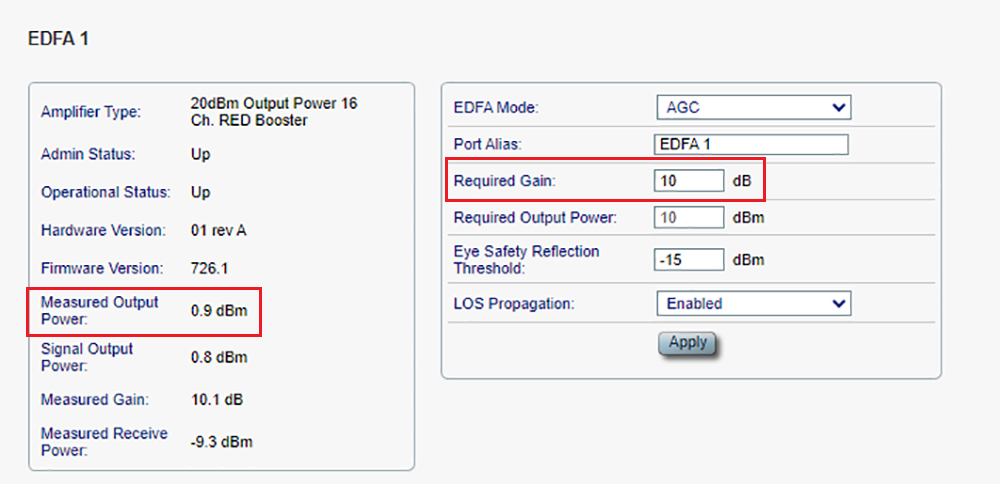Click the Admin Status value "Up"
Viewport: 1000px width, 484px height.
201,155
